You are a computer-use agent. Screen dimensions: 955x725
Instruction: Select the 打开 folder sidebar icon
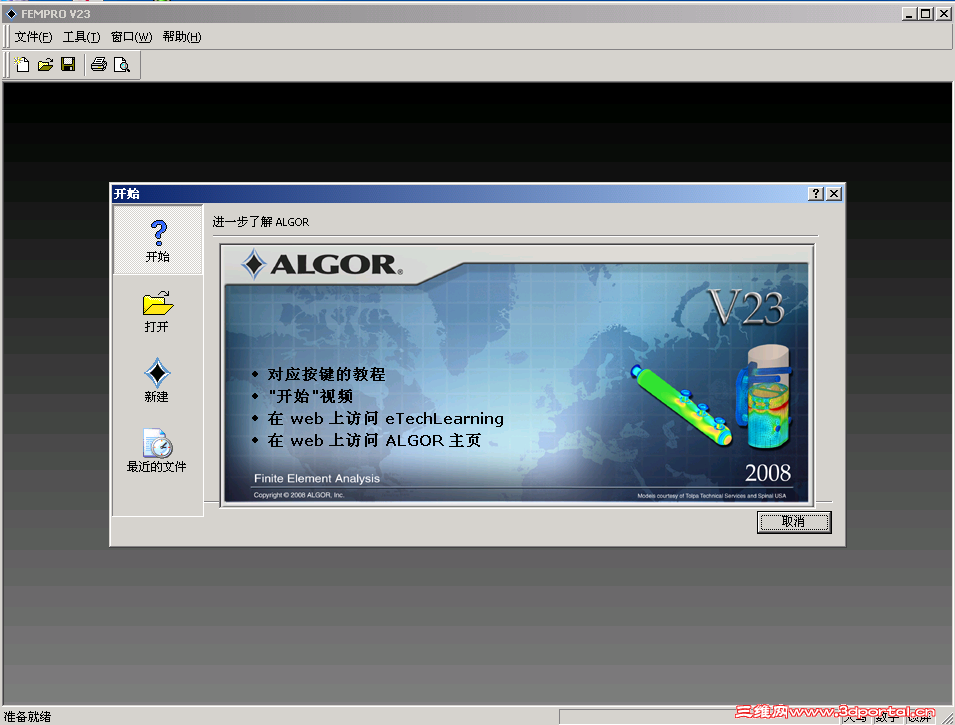pos(157,311)
